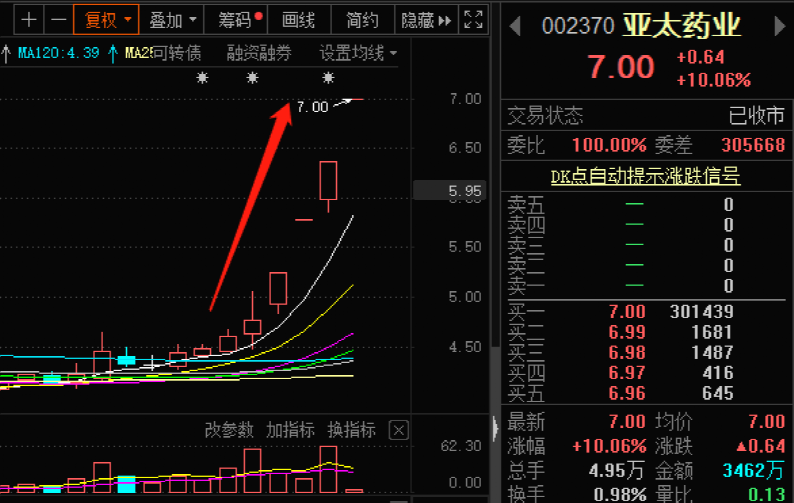The height and width of the screenshot is (503, 794).
Task: Click 换手 value 0.98%
Action: pyautogui.click(x=620, y=494)
